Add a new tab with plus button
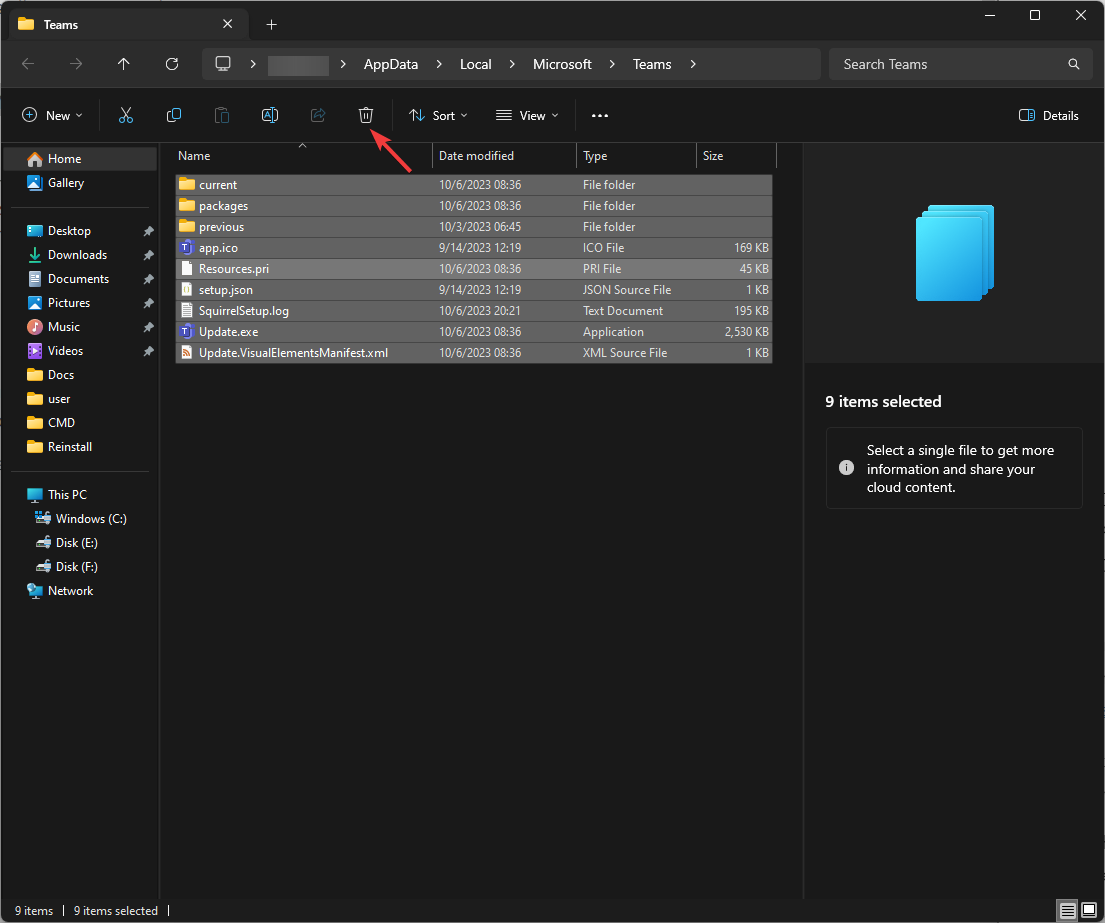Viewport: 1105px width, 923px height. (272, 24)
